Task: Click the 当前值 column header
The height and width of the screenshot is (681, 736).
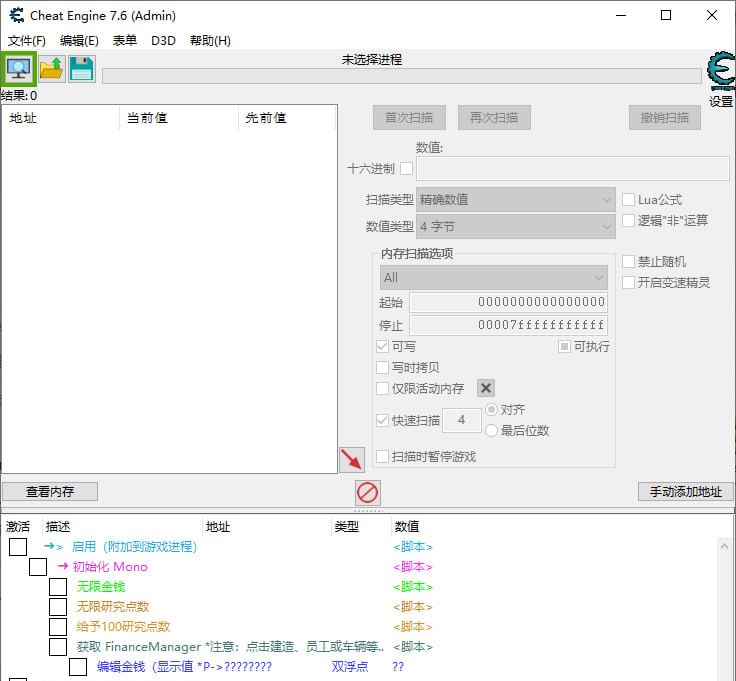Action: coord(179,118)
